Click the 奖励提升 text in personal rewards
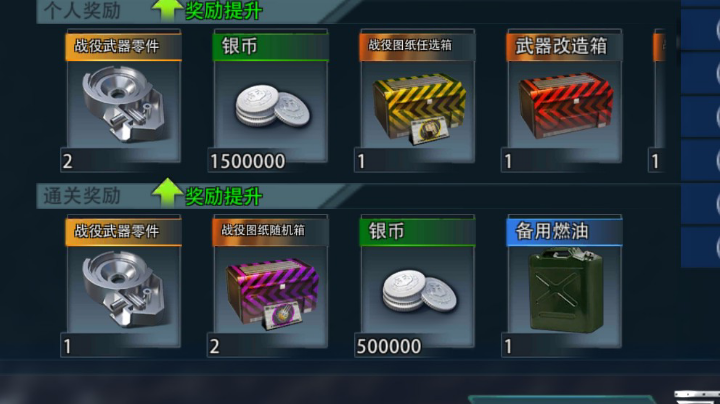This screenshot has height=404, width=720. (224, 10)
